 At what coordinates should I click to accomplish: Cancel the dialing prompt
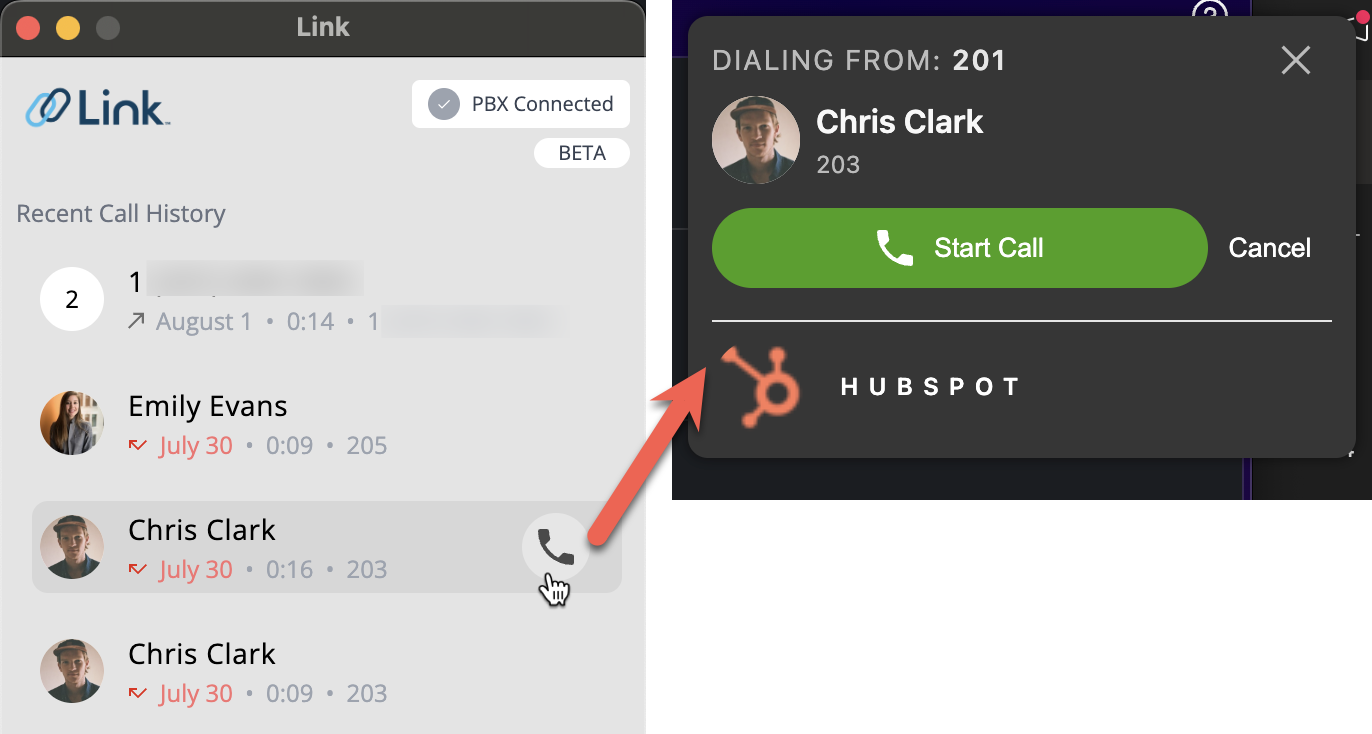1270,248
